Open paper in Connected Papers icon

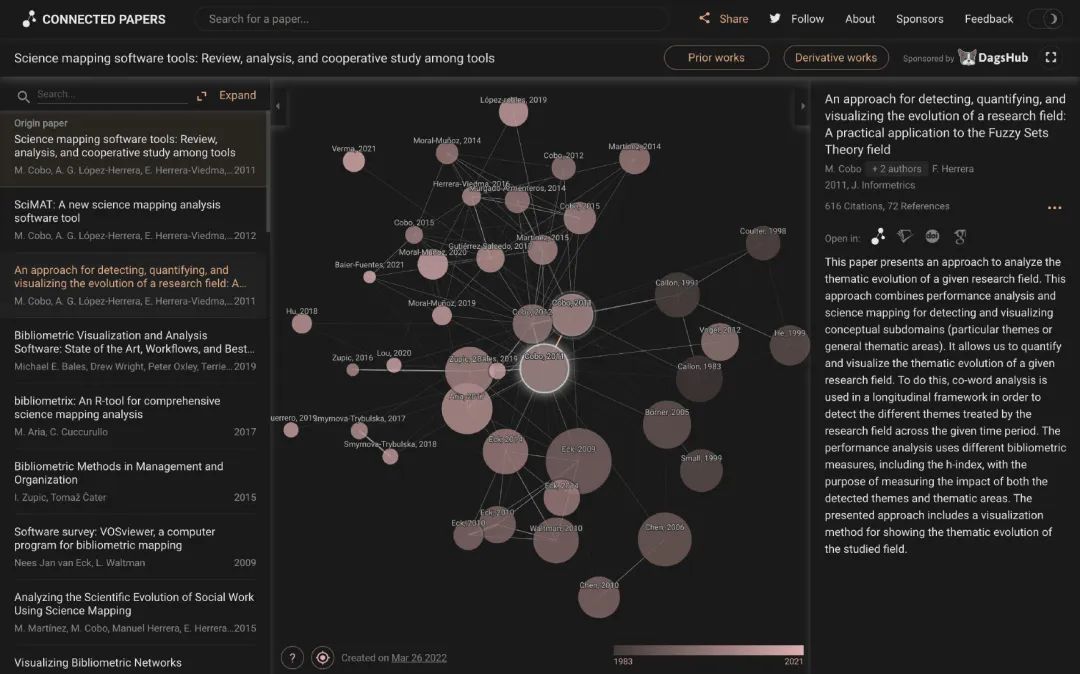878,237
